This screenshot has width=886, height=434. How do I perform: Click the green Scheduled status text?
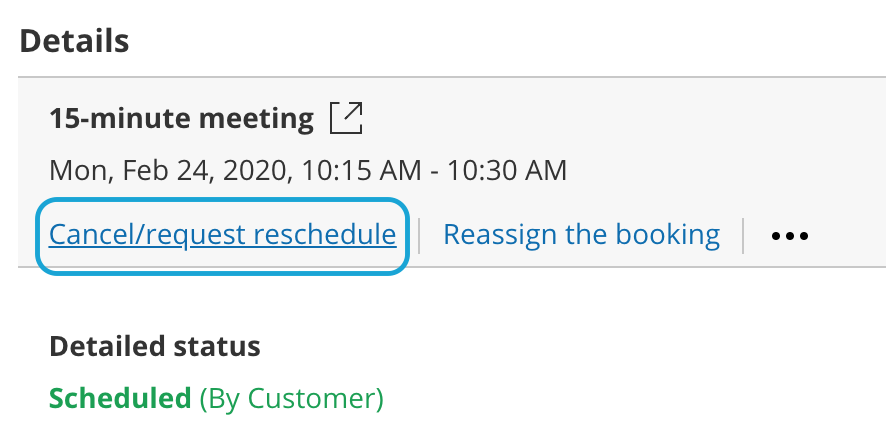(x=120, y=398)
